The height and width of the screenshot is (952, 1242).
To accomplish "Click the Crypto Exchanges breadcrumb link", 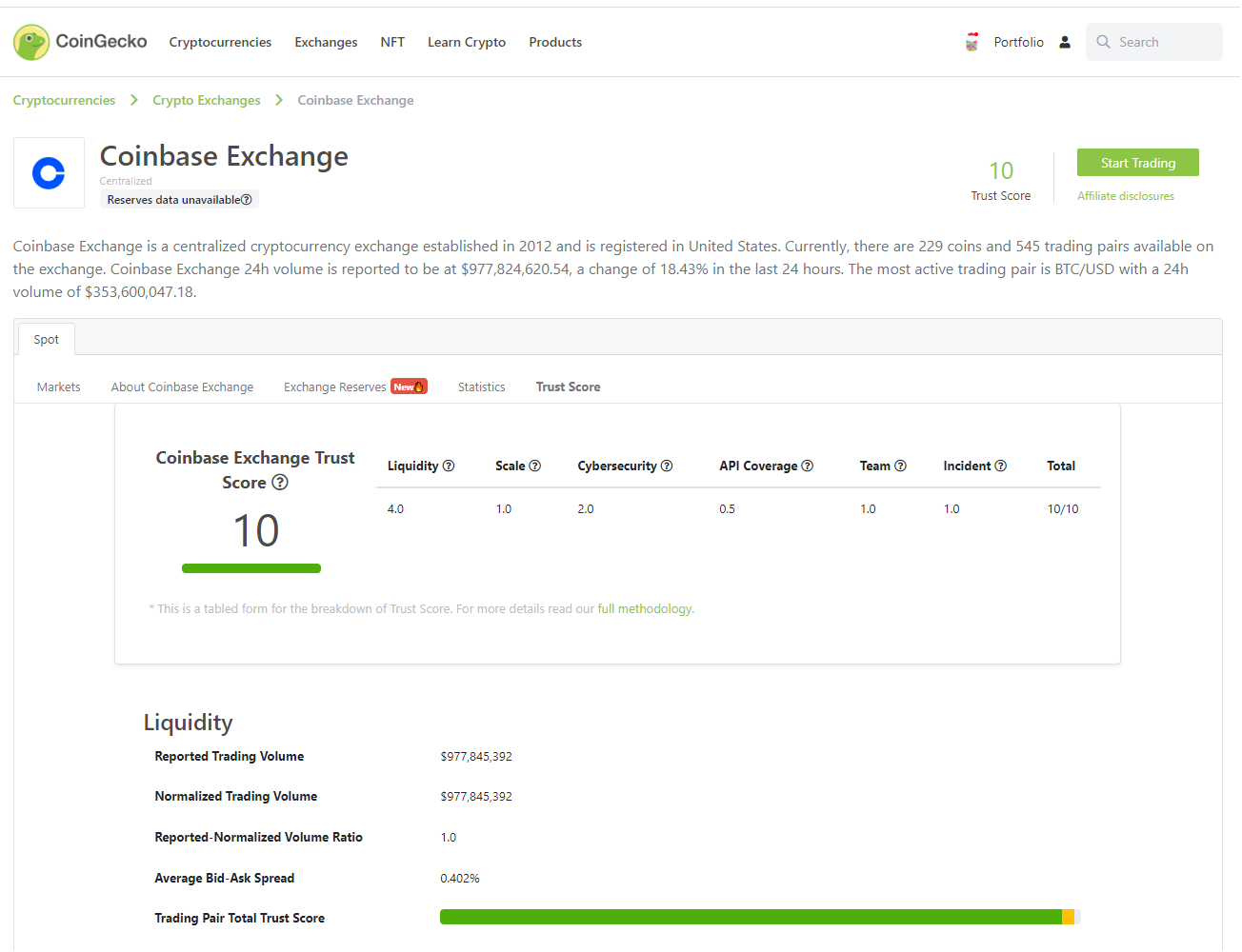I will click(206, 100).
